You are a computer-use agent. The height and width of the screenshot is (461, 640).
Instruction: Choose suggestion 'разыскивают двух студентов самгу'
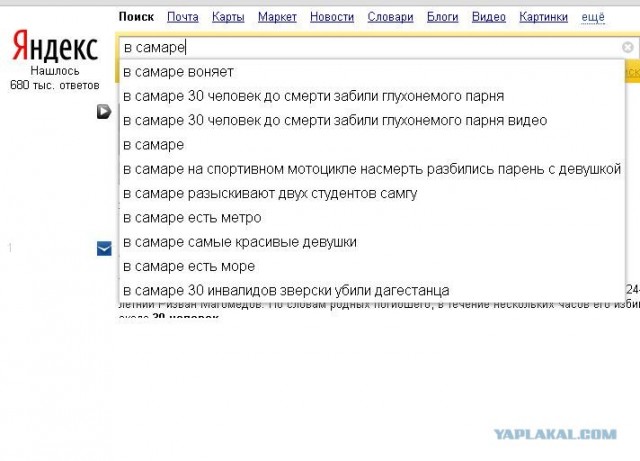pyautogui.click(x=372, y=194)
